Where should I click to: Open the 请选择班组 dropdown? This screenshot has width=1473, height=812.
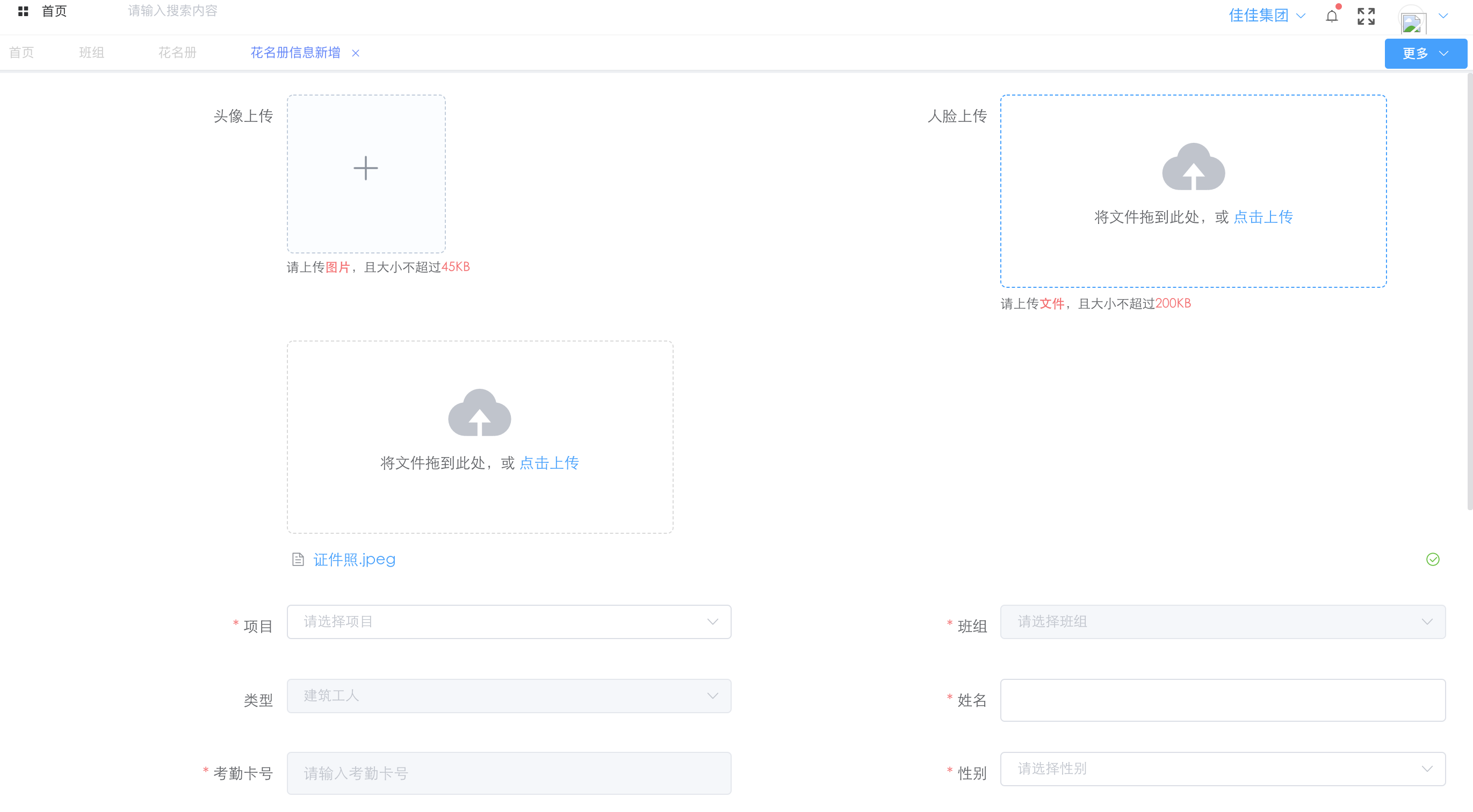pyautogui.click(x=1223, y=621)
